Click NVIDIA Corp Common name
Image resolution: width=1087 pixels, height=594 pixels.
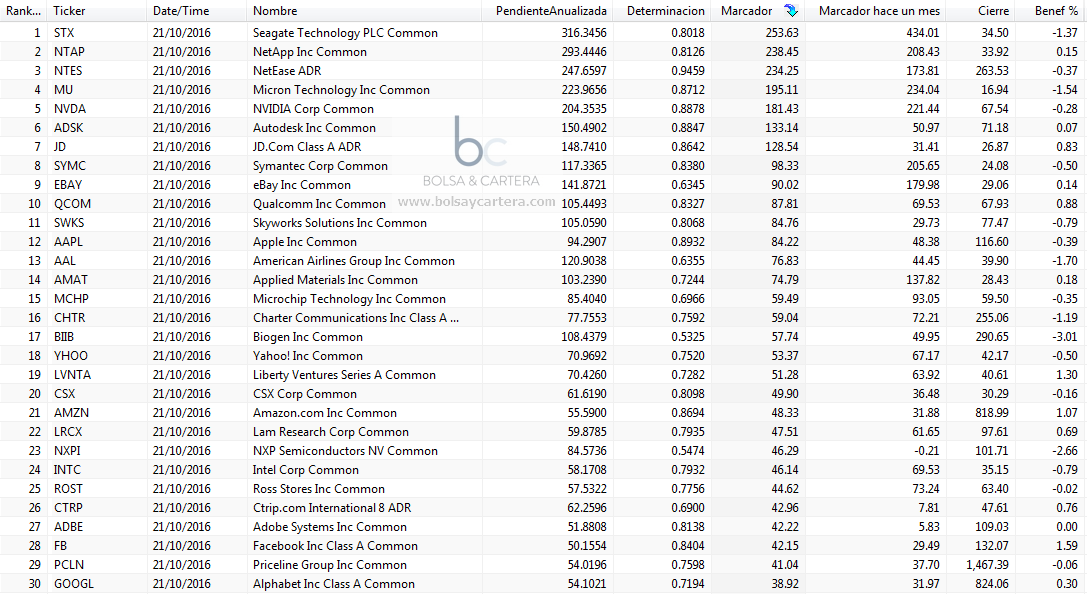pyautogui.click(x=313, y=109)
